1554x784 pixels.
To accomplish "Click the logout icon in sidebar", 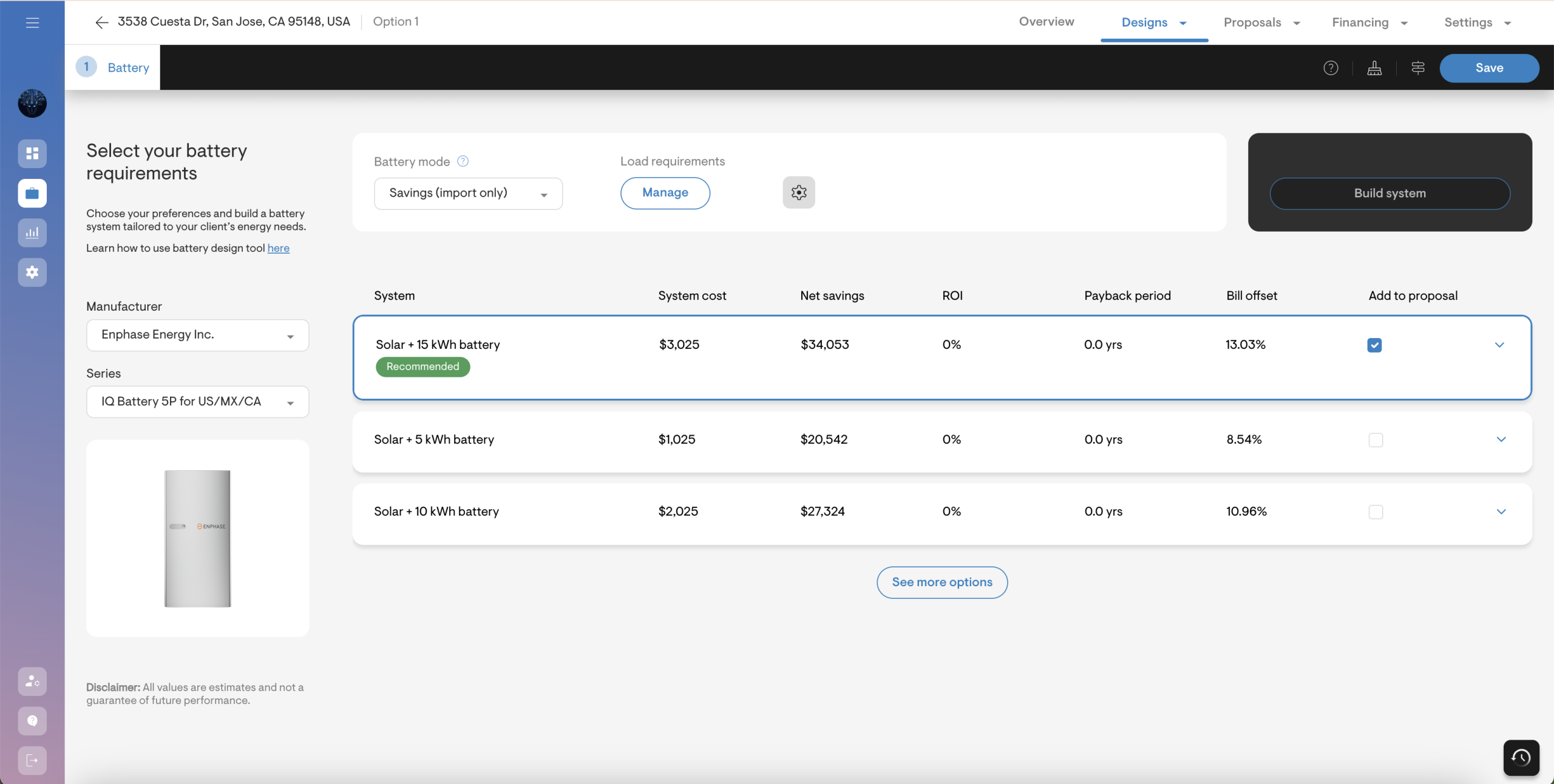I will [x=32, y=760].
